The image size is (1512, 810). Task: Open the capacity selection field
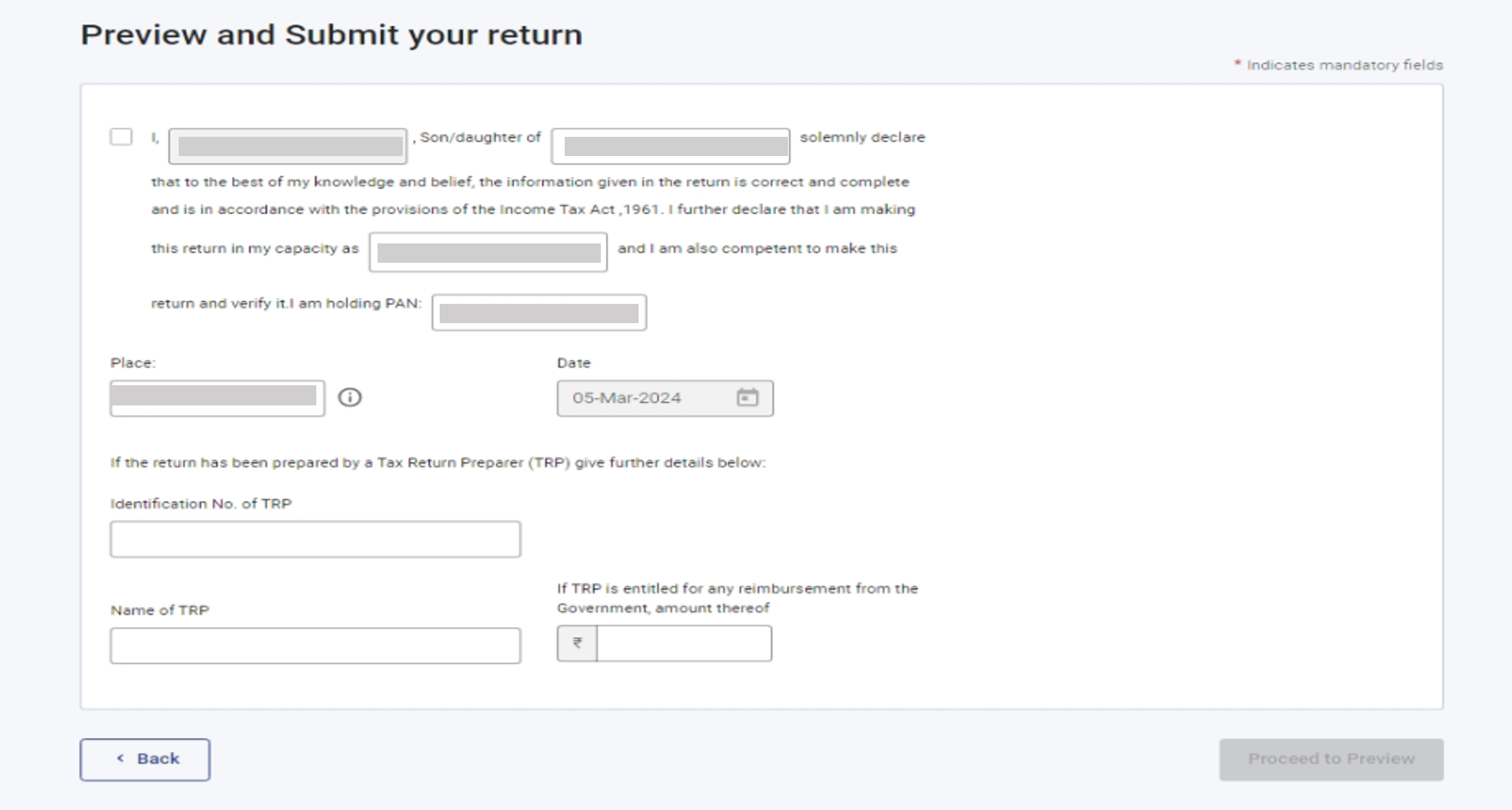(487, 252)
